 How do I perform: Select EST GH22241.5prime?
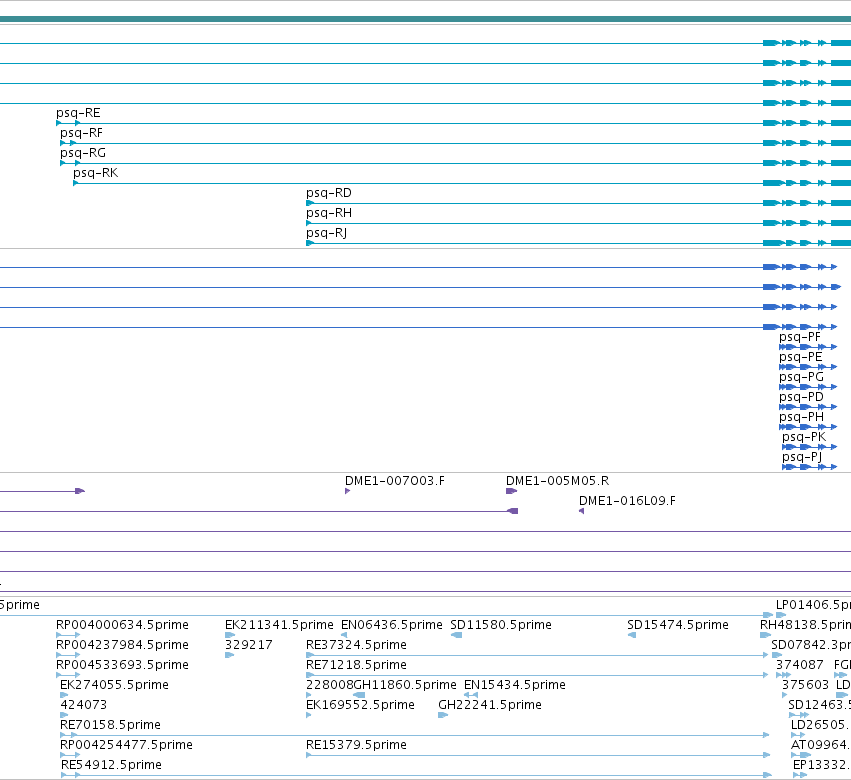click(x=490, y=705)
